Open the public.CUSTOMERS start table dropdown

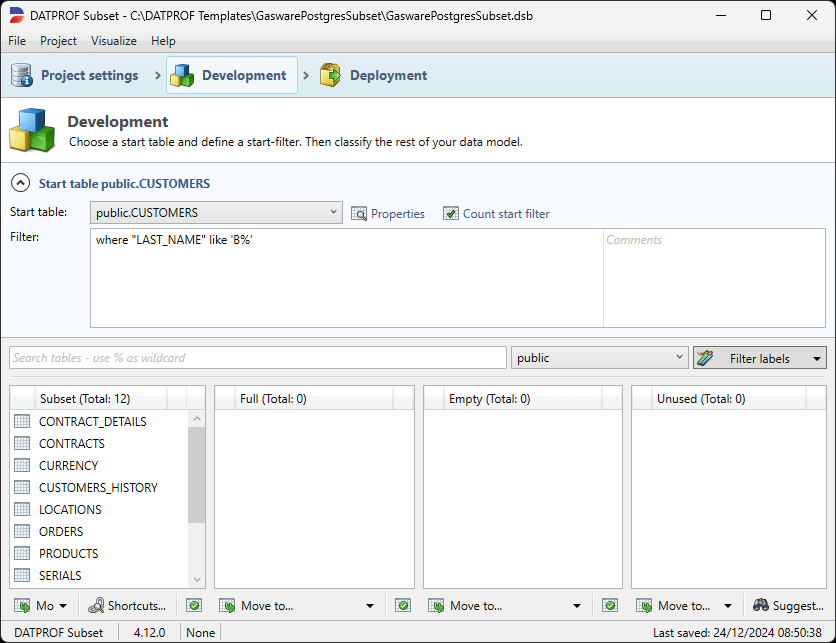coord(332,213)
